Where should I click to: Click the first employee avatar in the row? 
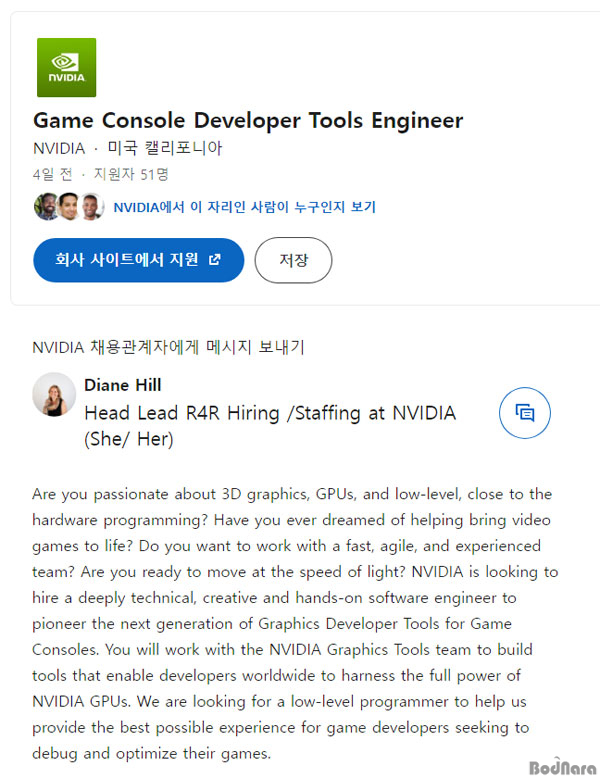coord(46,207)
